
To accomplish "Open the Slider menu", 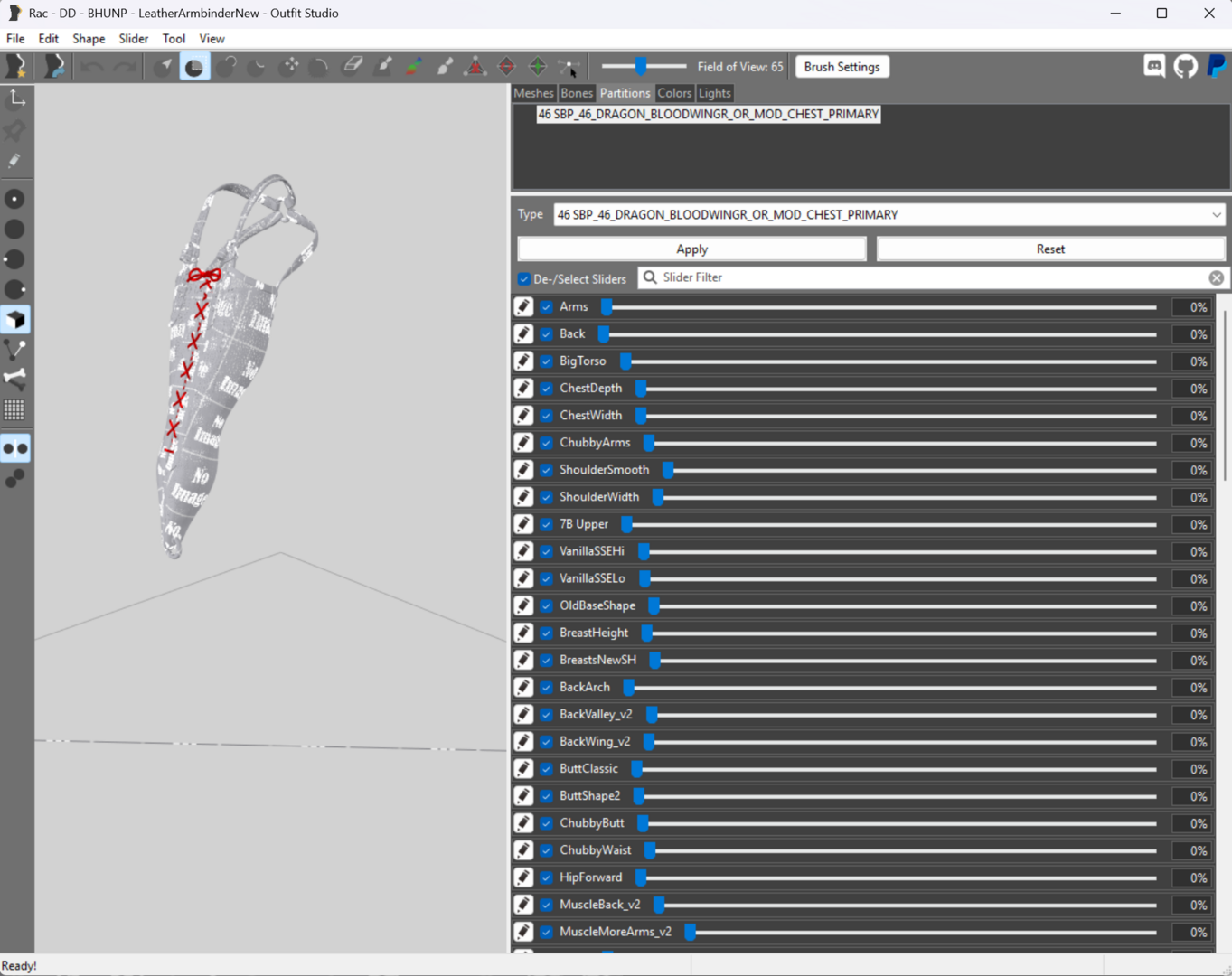I will pyautogui.click(x=133, y=39).
